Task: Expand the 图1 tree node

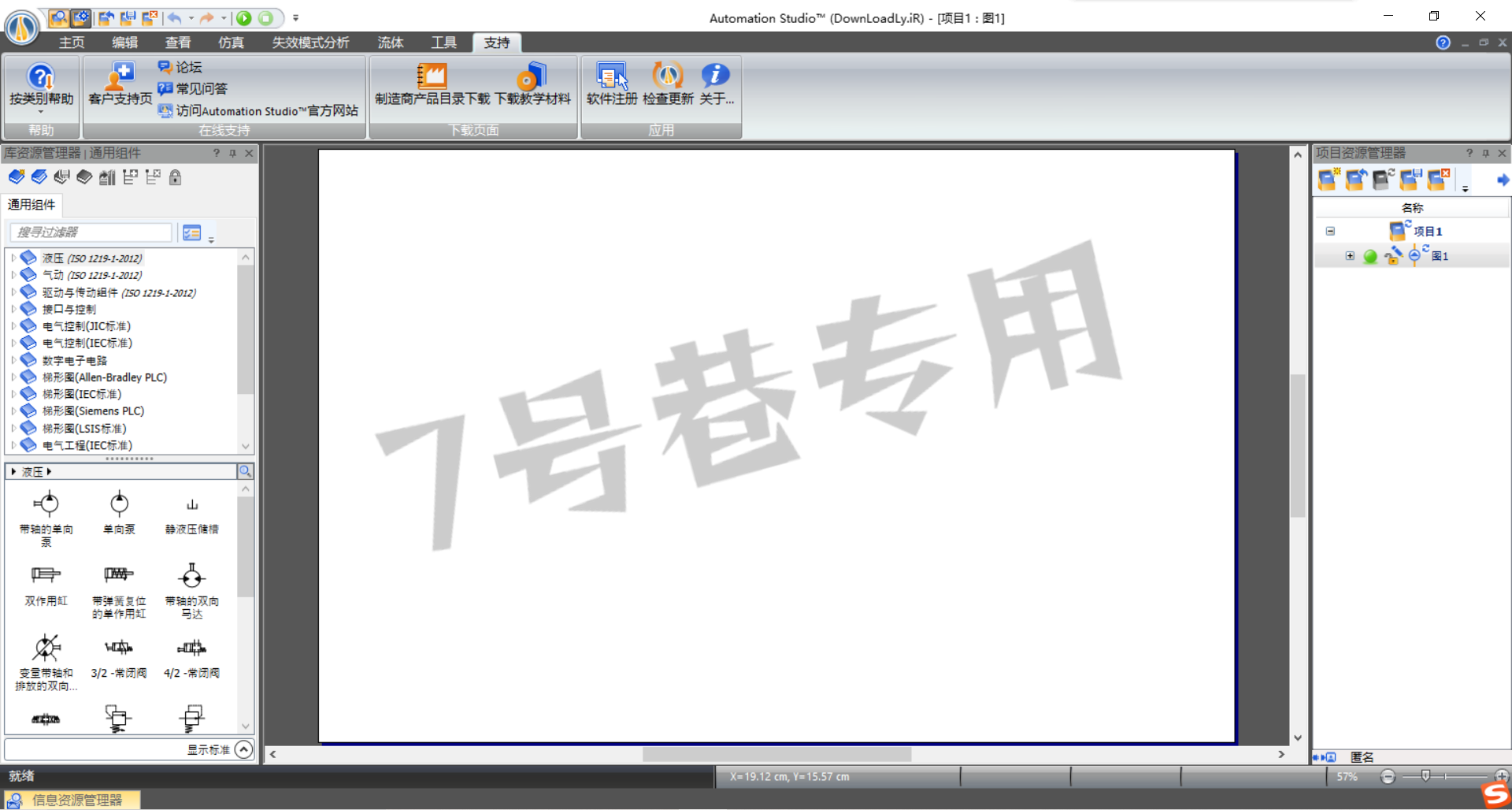Action: (1350, 256)
